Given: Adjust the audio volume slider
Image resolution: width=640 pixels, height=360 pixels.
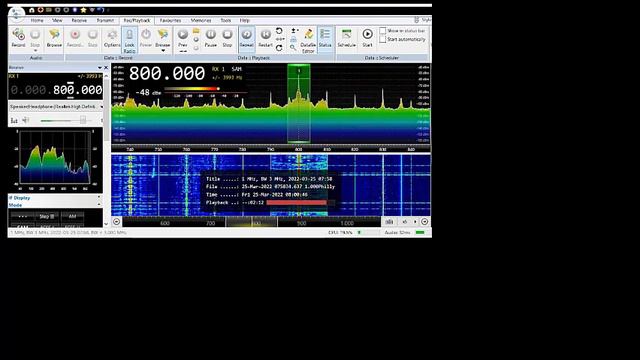Looking at the screenshot, I should click(x=83, y=120).
